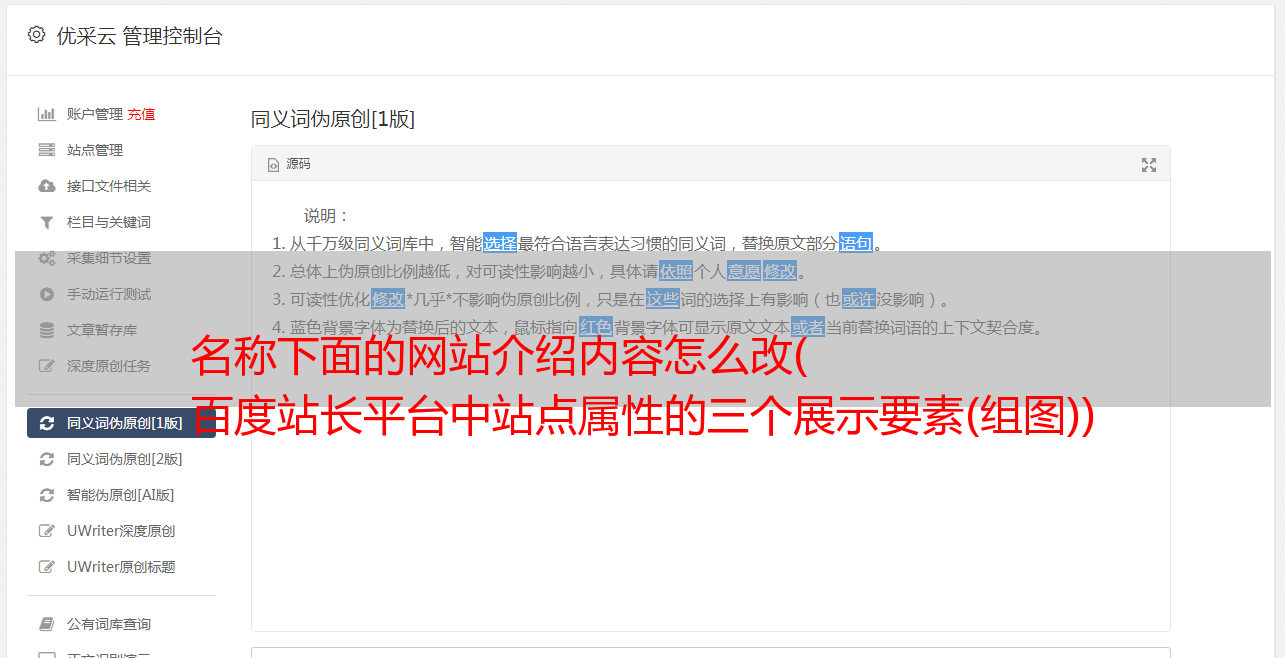This screenshot has width=1285, height=658.
Task: Click the server icon for 站点管理
Action: click(46, 150)
